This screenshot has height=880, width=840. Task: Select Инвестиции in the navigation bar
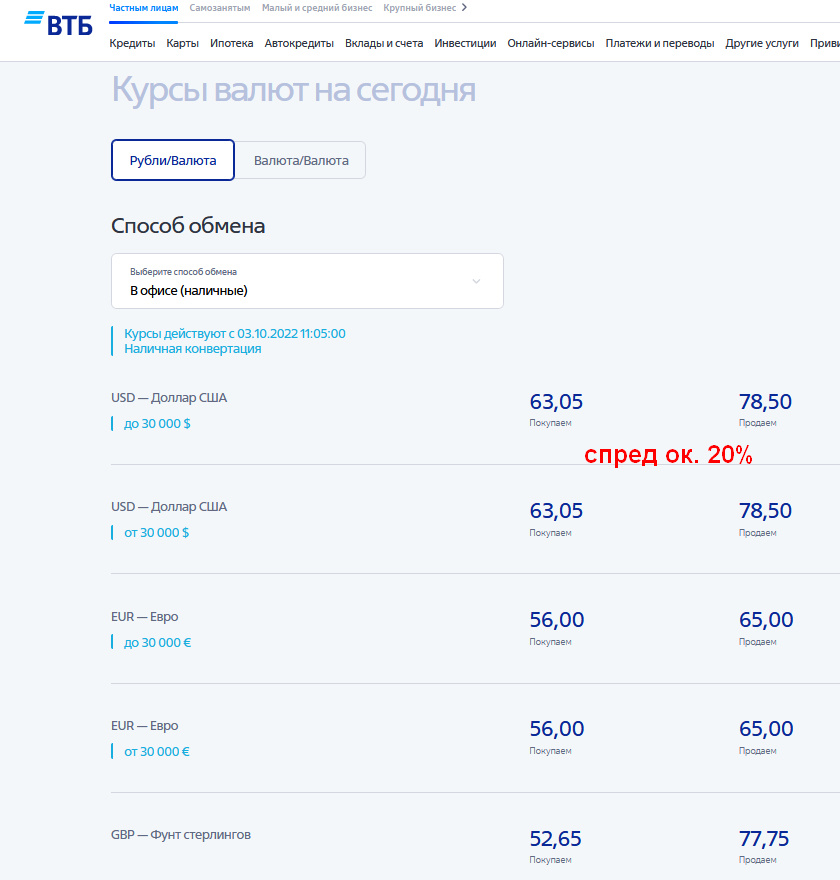coord(465,43)
